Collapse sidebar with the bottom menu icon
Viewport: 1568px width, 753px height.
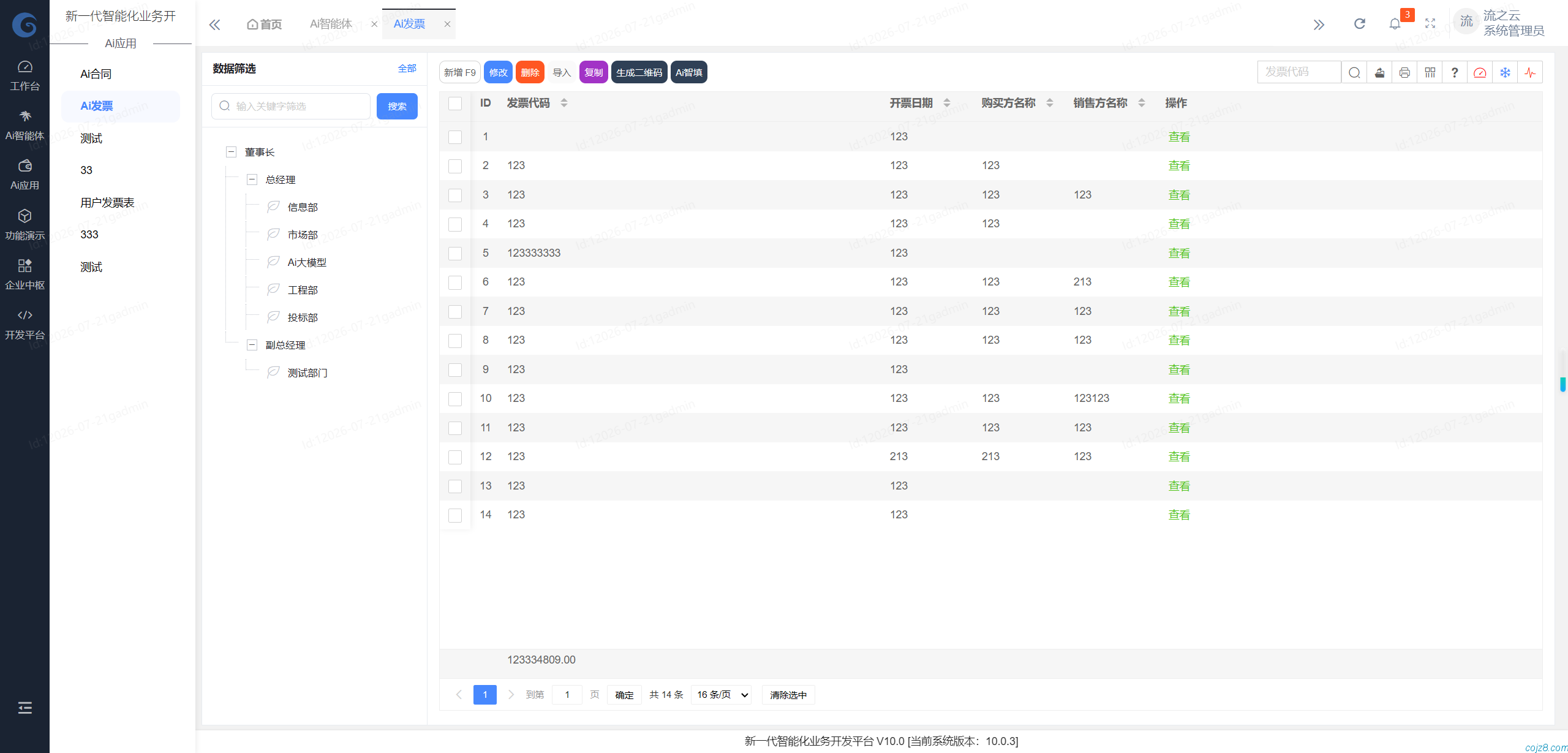click(x=24, y=708)
